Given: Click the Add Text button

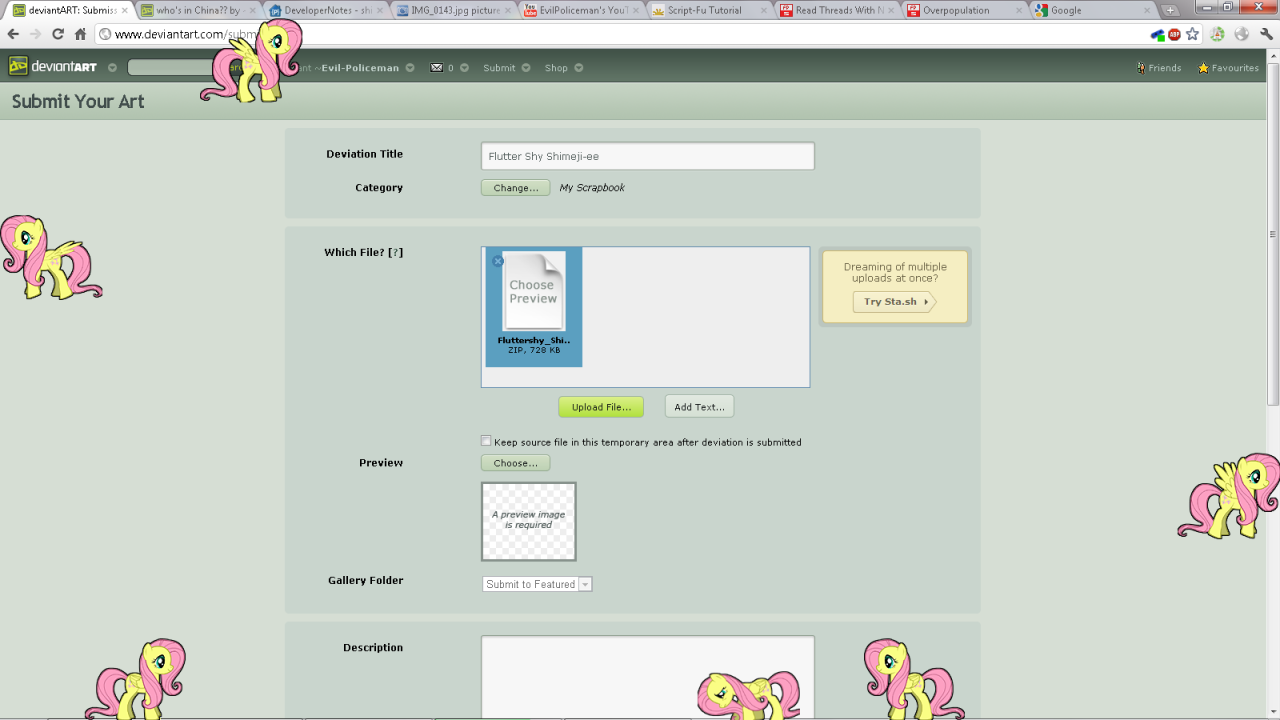Looking at the screenshot, I should pos(699,407).
